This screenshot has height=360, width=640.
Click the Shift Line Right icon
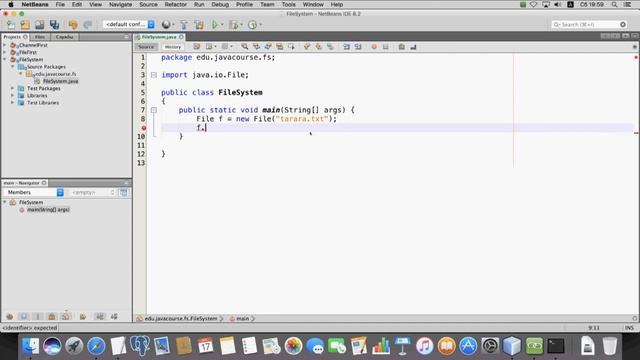358,47
